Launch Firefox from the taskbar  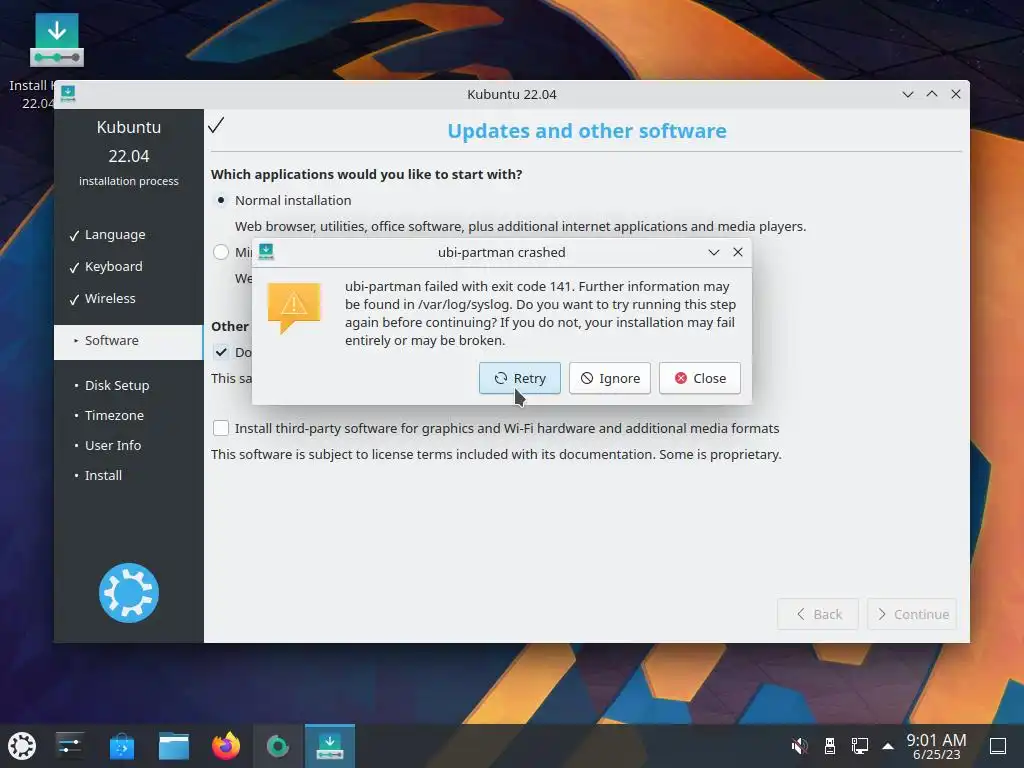click(226, 746)
